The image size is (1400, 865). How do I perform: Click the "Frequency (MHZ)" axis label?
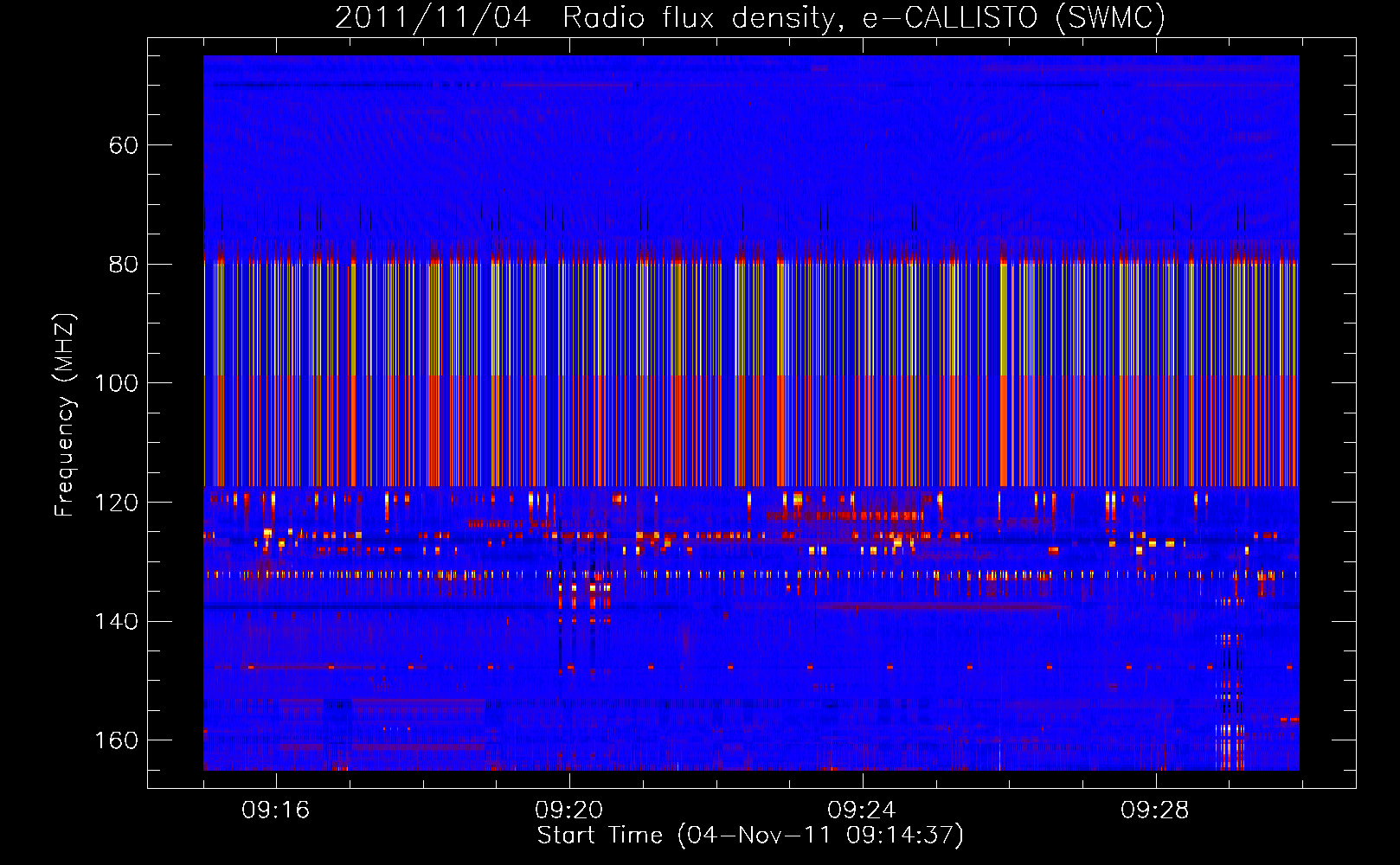pyautogui.click(x=65, y=415)
